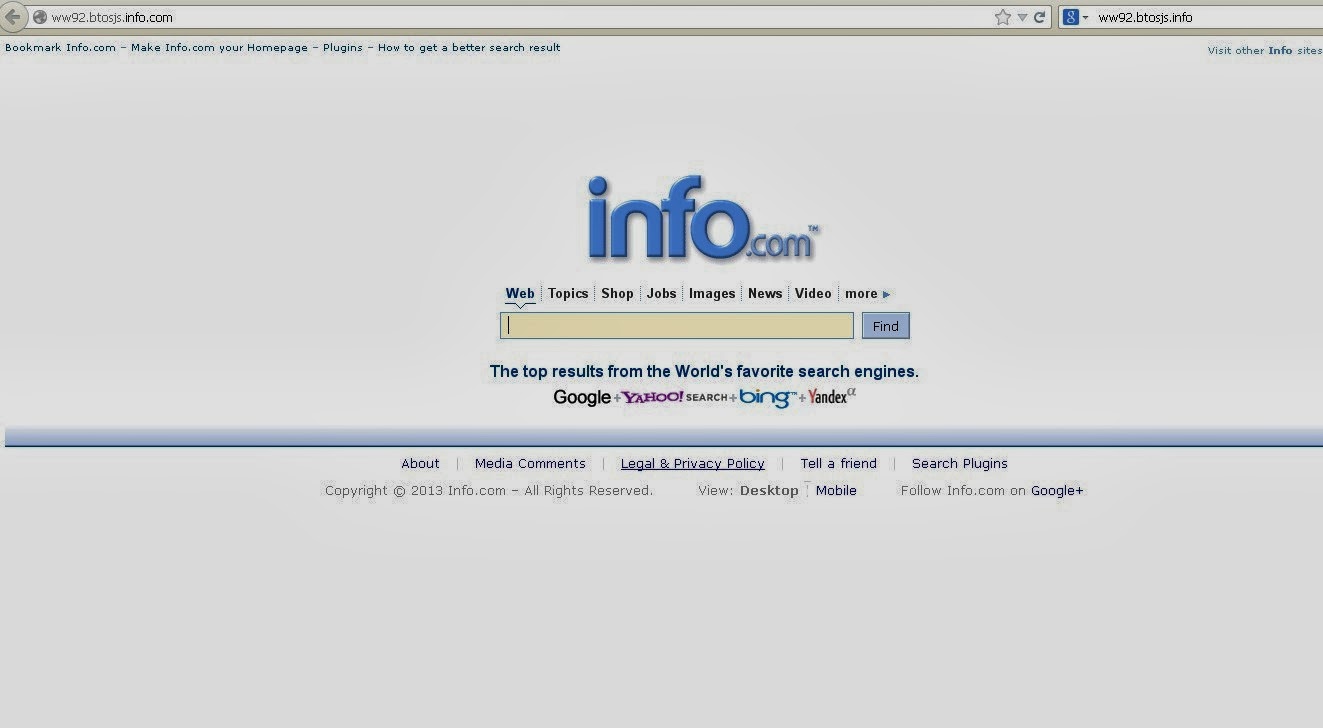Switch to the News tab
The image size is (1323, 728).
(x=765, y=293)
